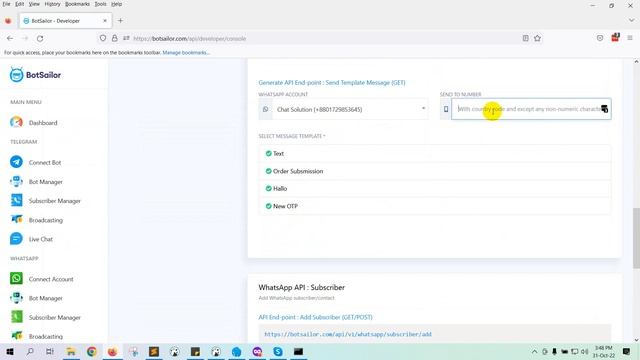Open Chrome from the taskbar
Image resolution: width=640 pixels, height=360 pixels.
[x=91, y=351]
